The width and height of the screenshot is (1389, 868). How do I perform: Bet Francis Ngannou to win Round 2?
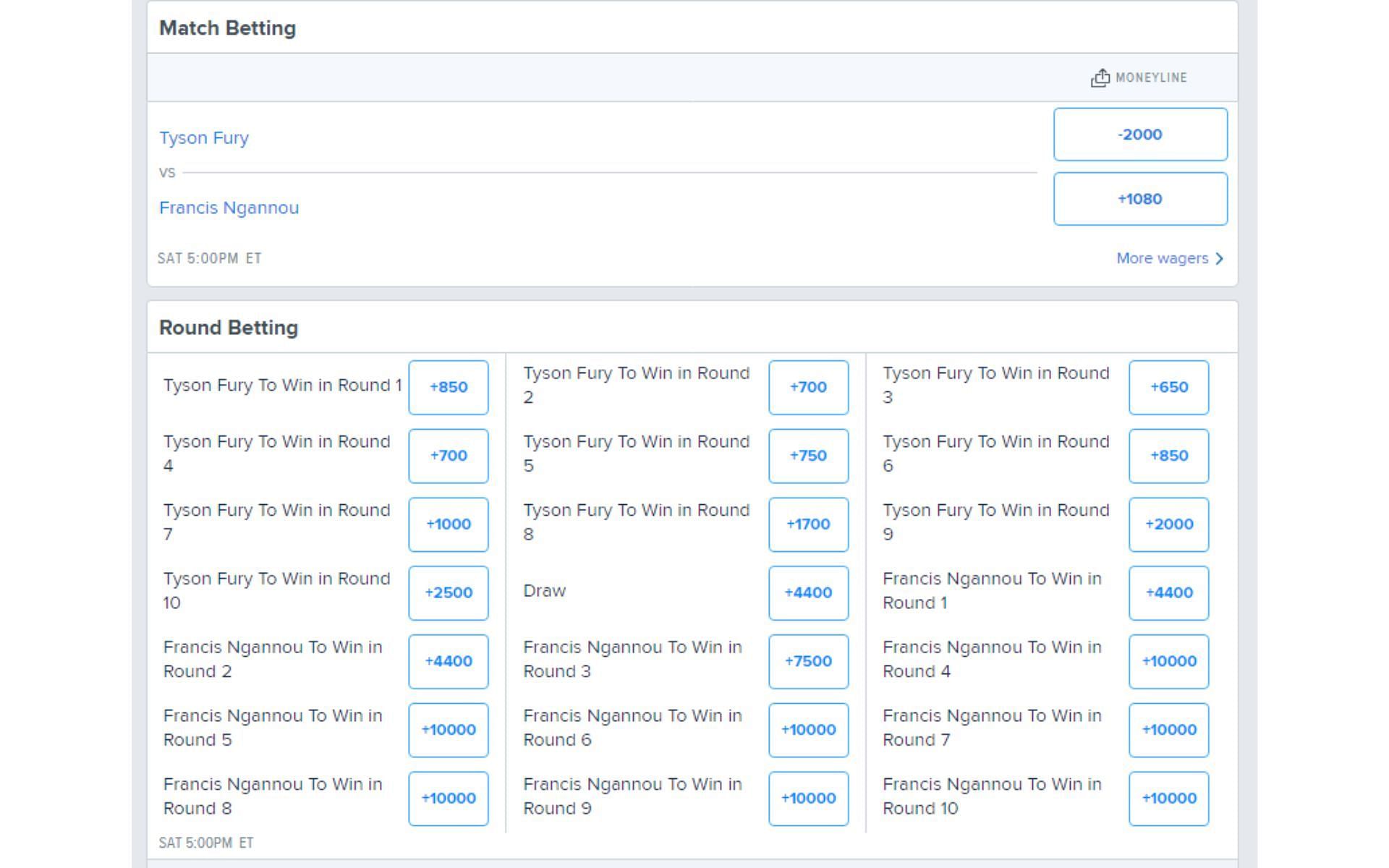tap(449, 661)
